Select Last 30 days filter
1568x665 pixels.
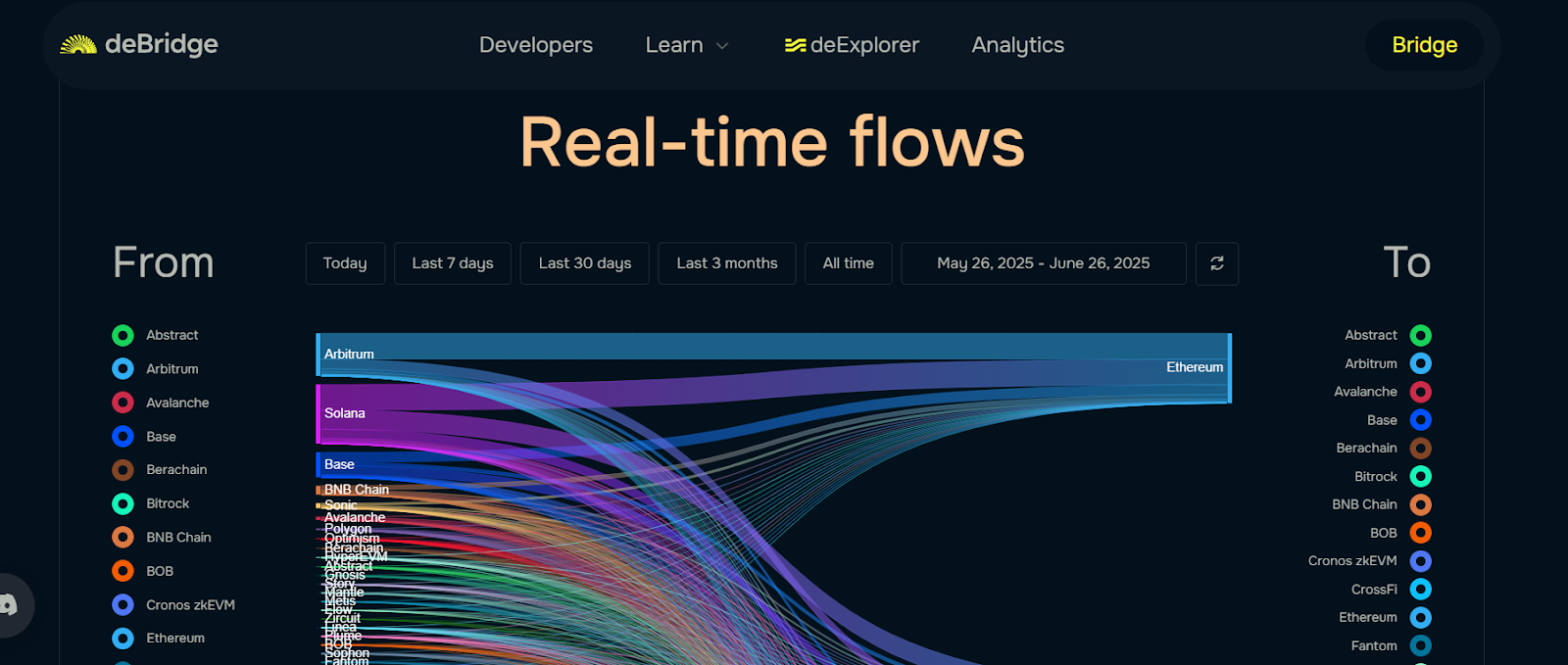coord(585,263)
